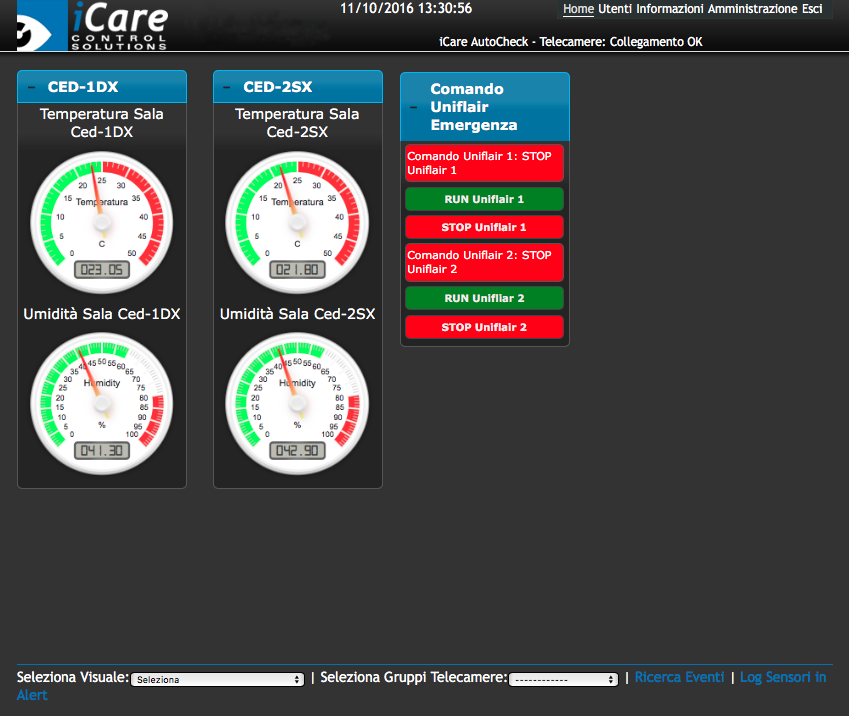Open the Seleziona Visuale dropdown
The image size is (849, 716).
click(x=217, y=679)
